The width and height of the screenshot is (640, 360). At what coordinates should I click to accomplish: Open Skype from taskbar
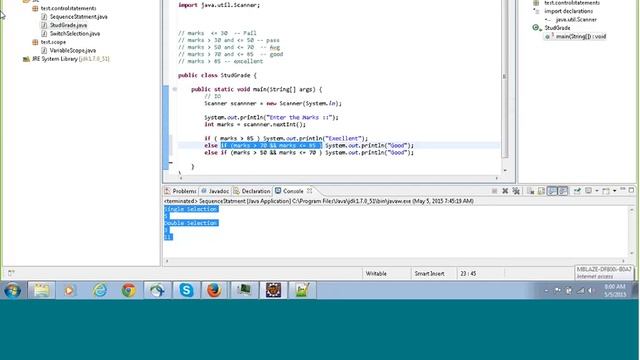pyautogui.click(x=187, y=291)
